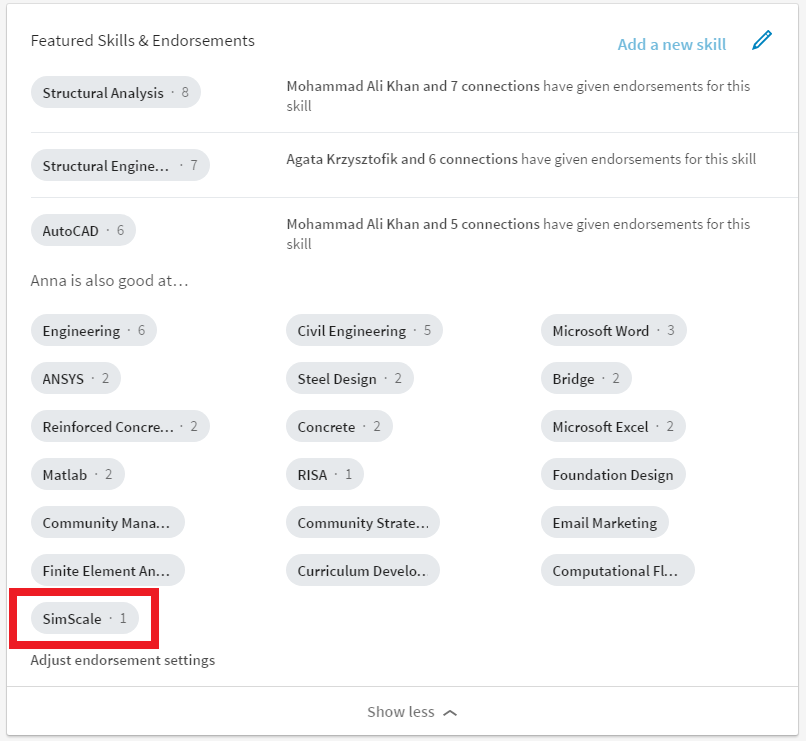The height and width of the screenshot is (741, 806).
Task: Click the Civil Engineering skill
Action: (364, 331)
